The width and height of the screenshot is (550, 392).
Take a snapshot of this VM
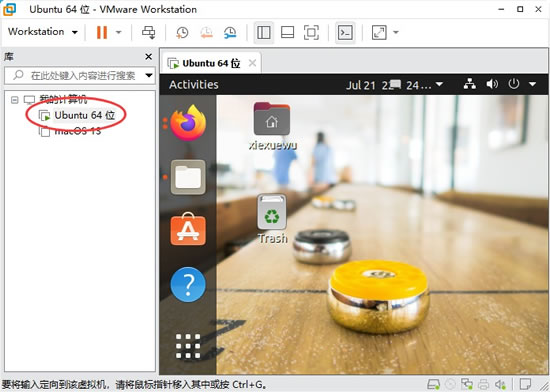point(182,32)
